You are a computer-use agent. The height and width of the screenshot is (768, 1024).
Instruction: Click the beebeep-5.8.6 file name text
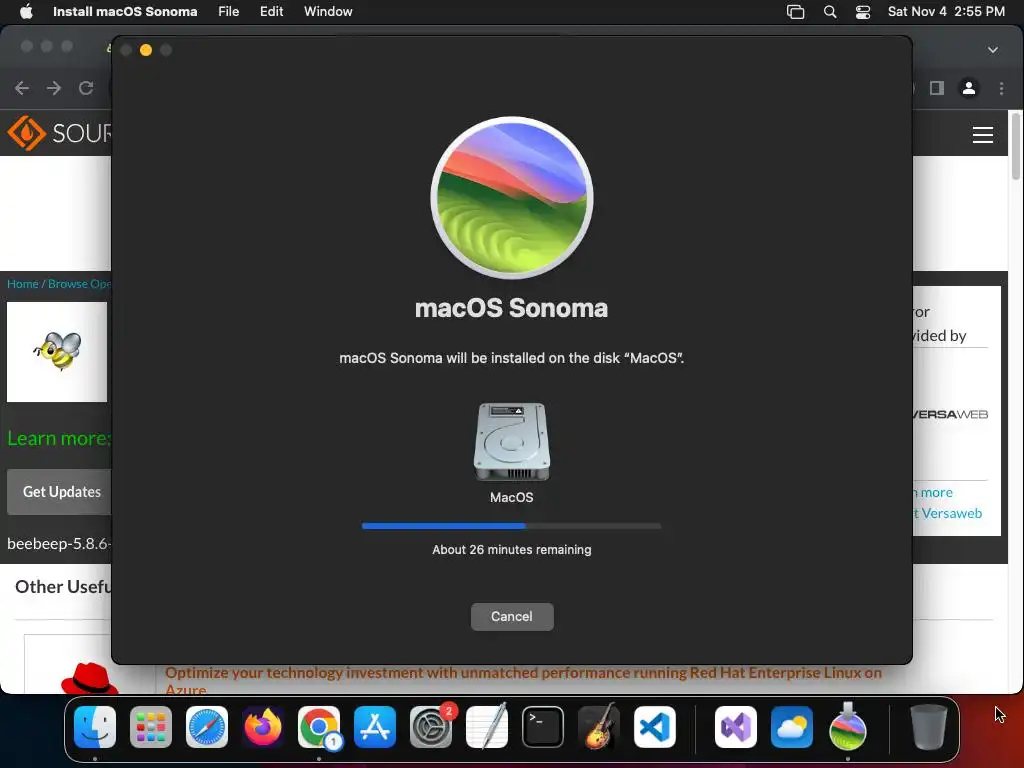(59, 543)
